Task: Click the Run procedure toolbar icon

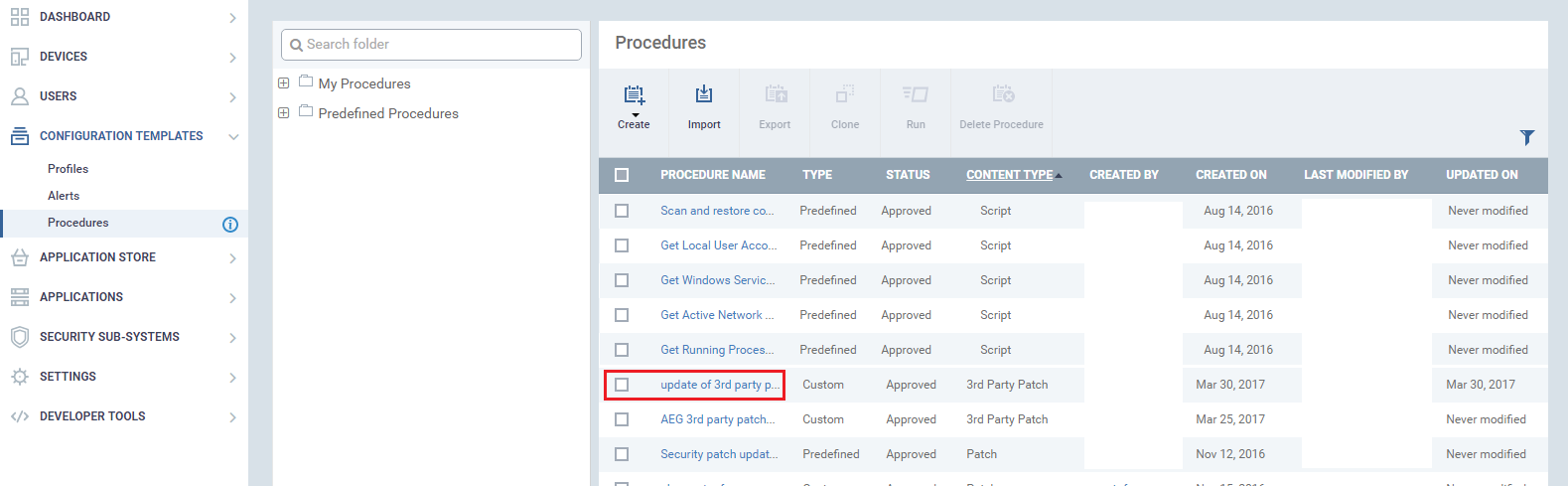Action: point(916,94)
